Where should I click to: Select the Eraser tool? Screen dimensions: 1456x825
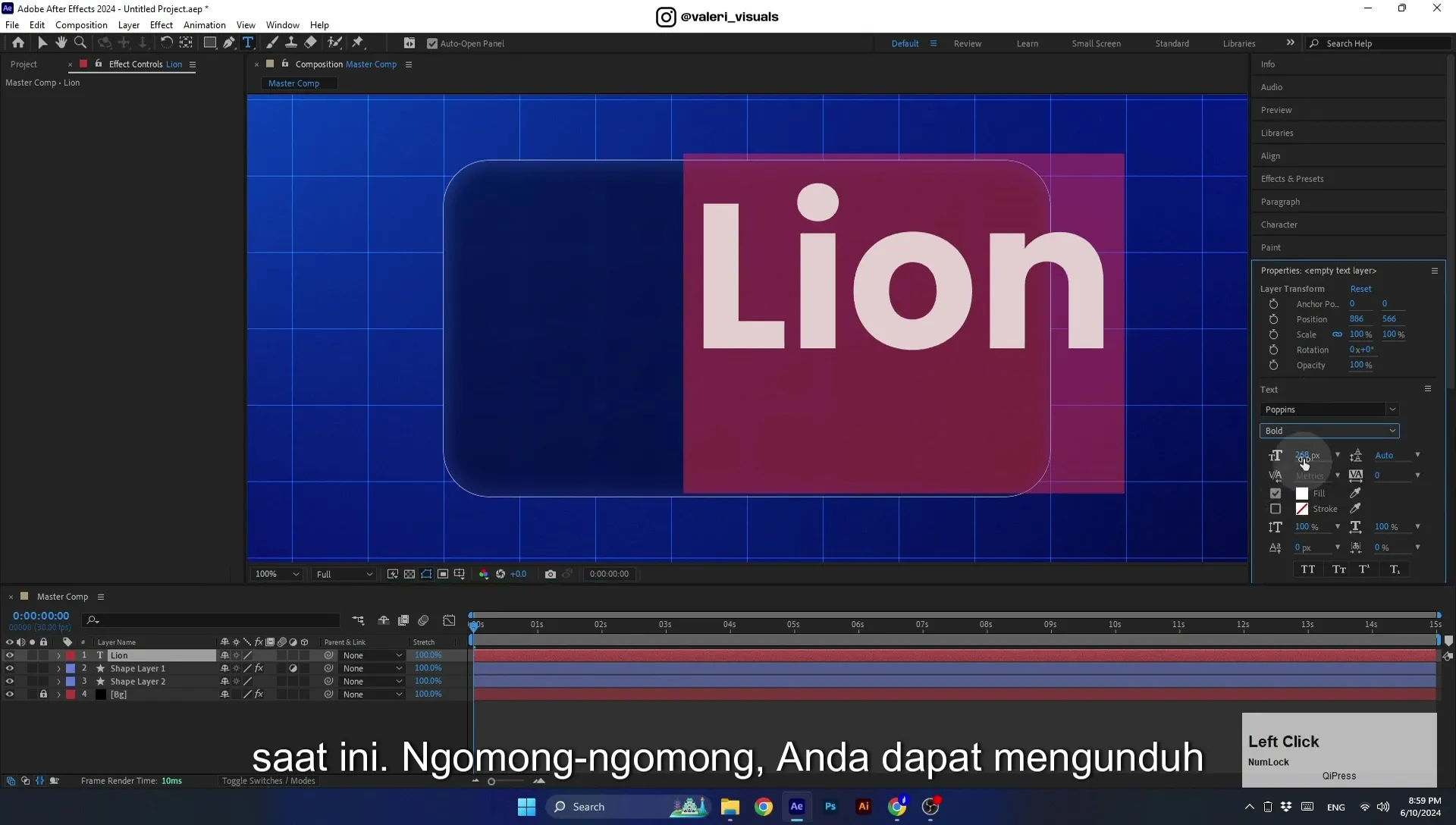click(x=310, y=43)
